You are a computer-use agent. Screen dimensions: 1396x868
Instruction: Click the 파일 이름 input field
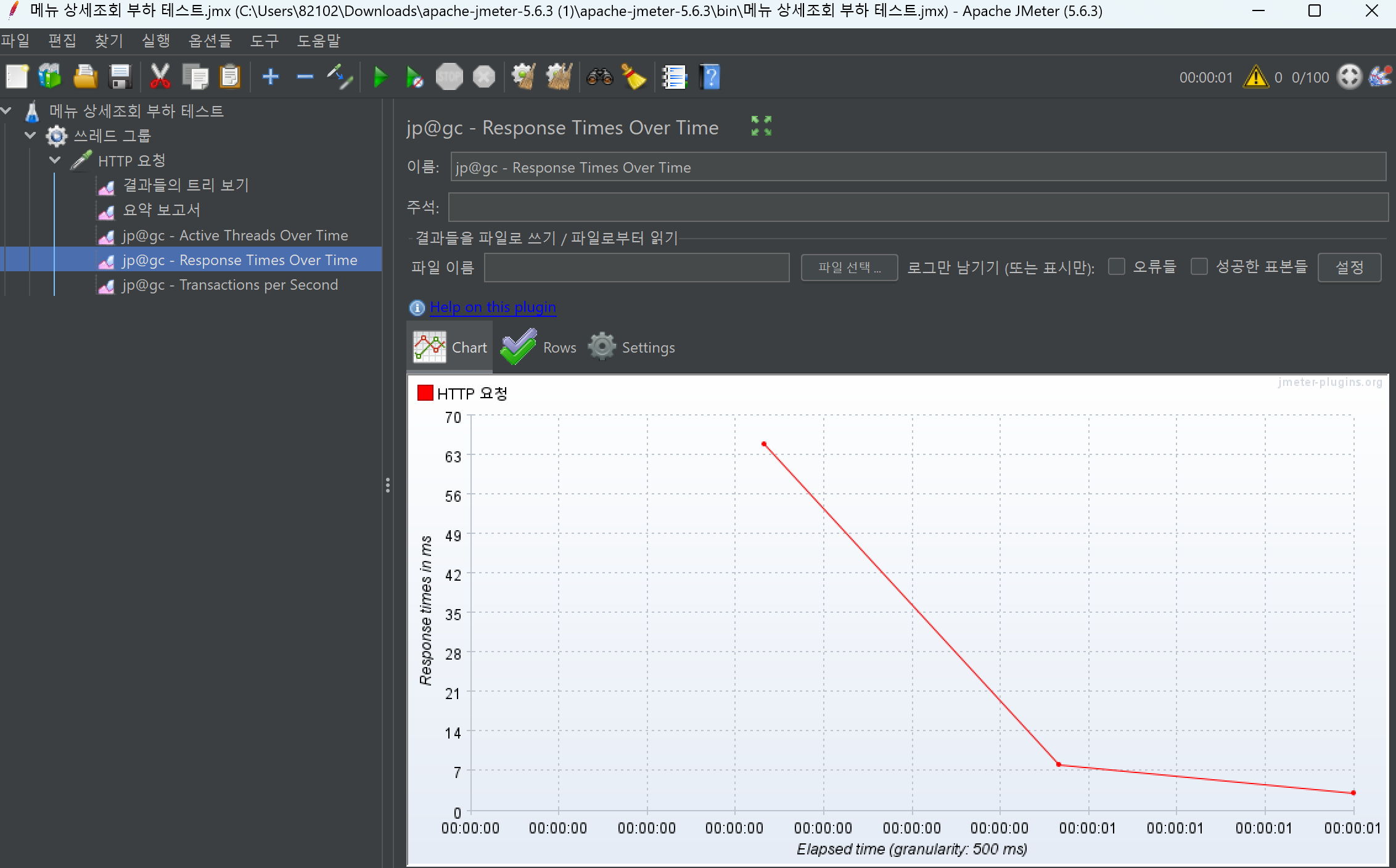point(636,268)
